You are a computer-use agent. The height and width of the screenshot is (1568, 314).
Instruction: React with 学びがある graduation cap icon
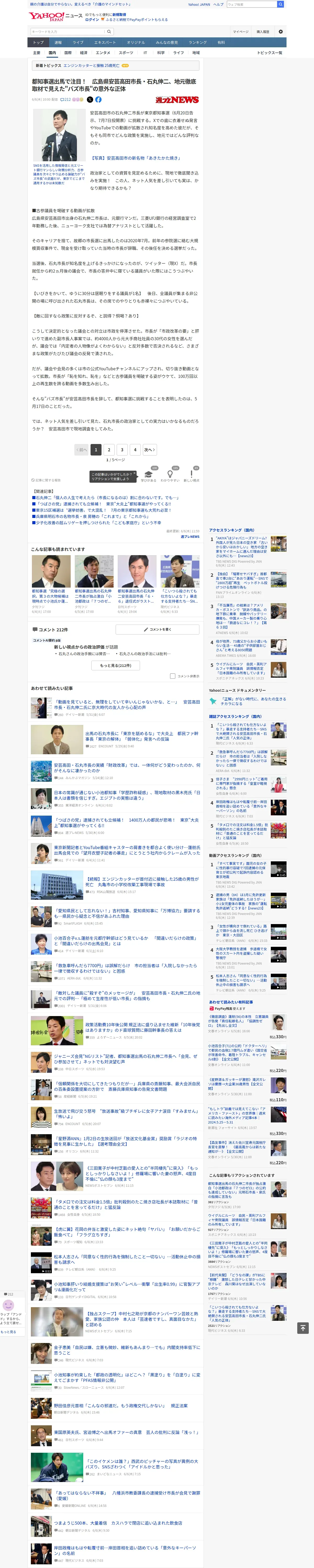(148, 474)
